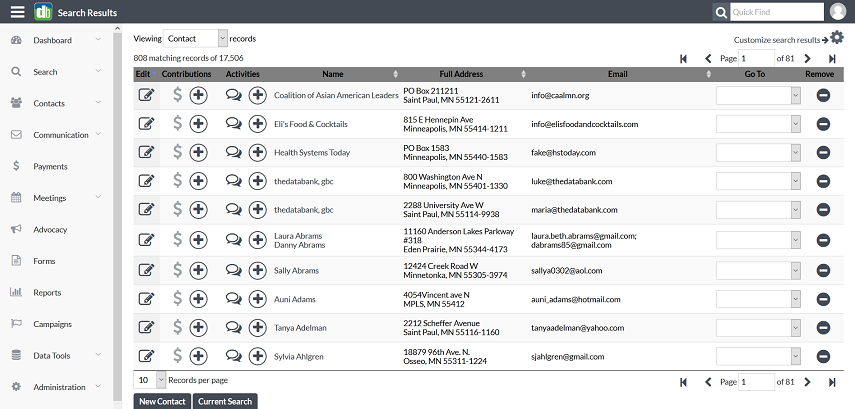Remove Tanya Adelman from results
855x409 pixels.
[823, 328]
